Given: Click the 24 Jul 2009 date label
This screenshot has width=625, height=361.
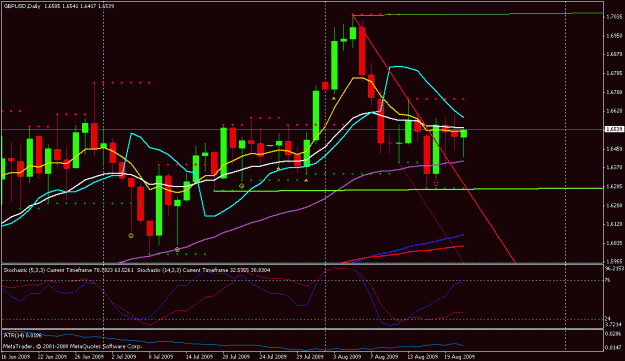Looking at the screenshot, I should (x=274, y=357).
